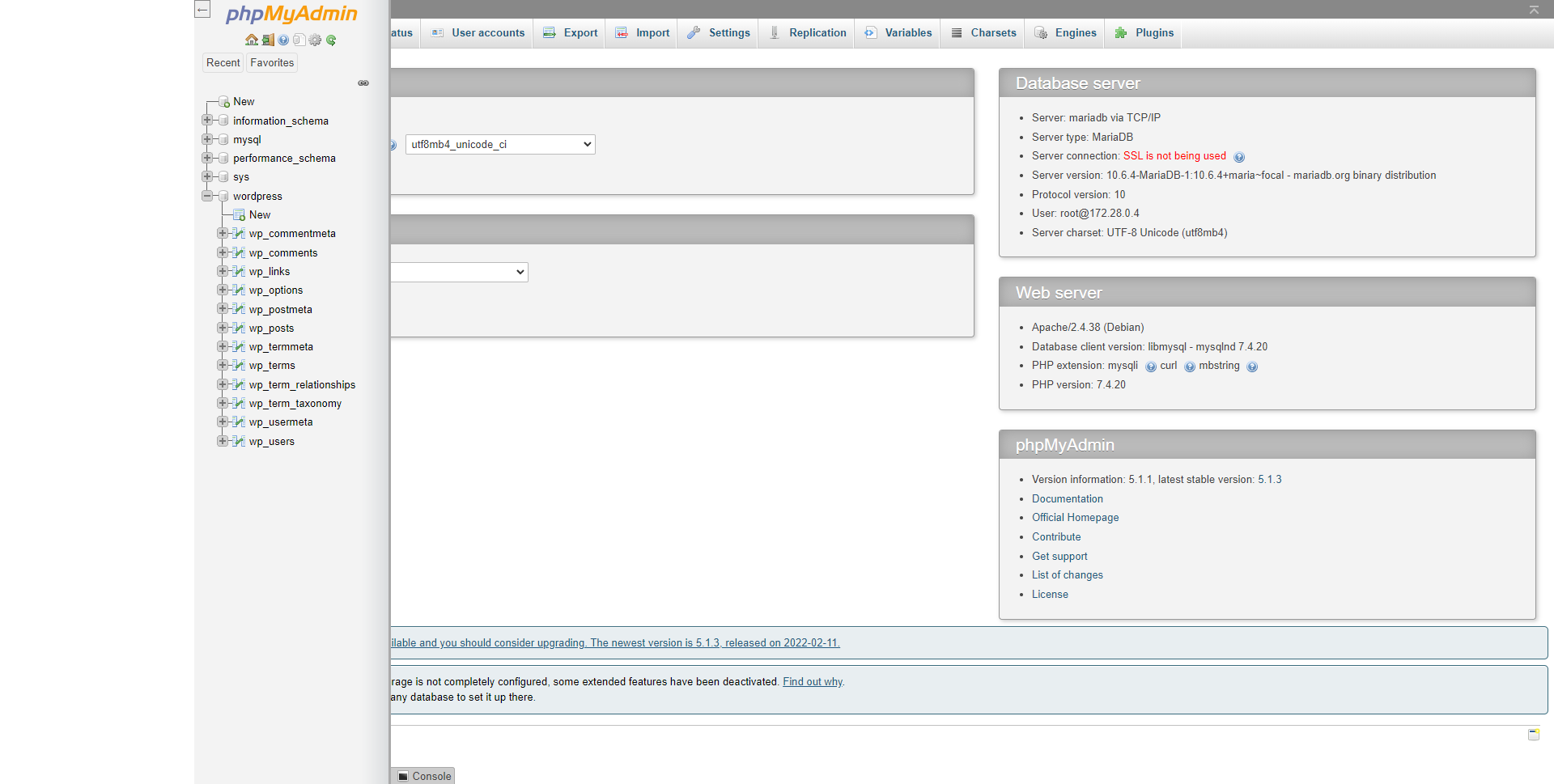Open the License link
Image resolution: width=1554 pixels, height=784 pixels.
tap(1050, 595)
